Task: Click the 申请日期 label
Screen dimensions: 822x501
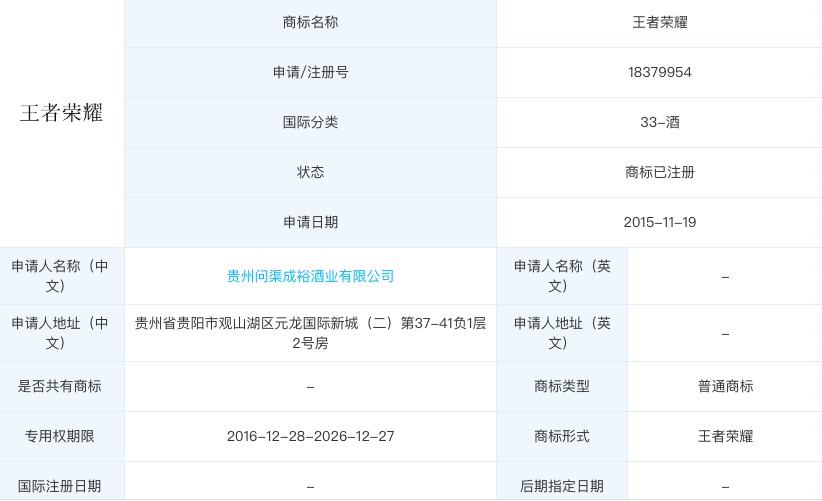Action: [x=310, y=222]
